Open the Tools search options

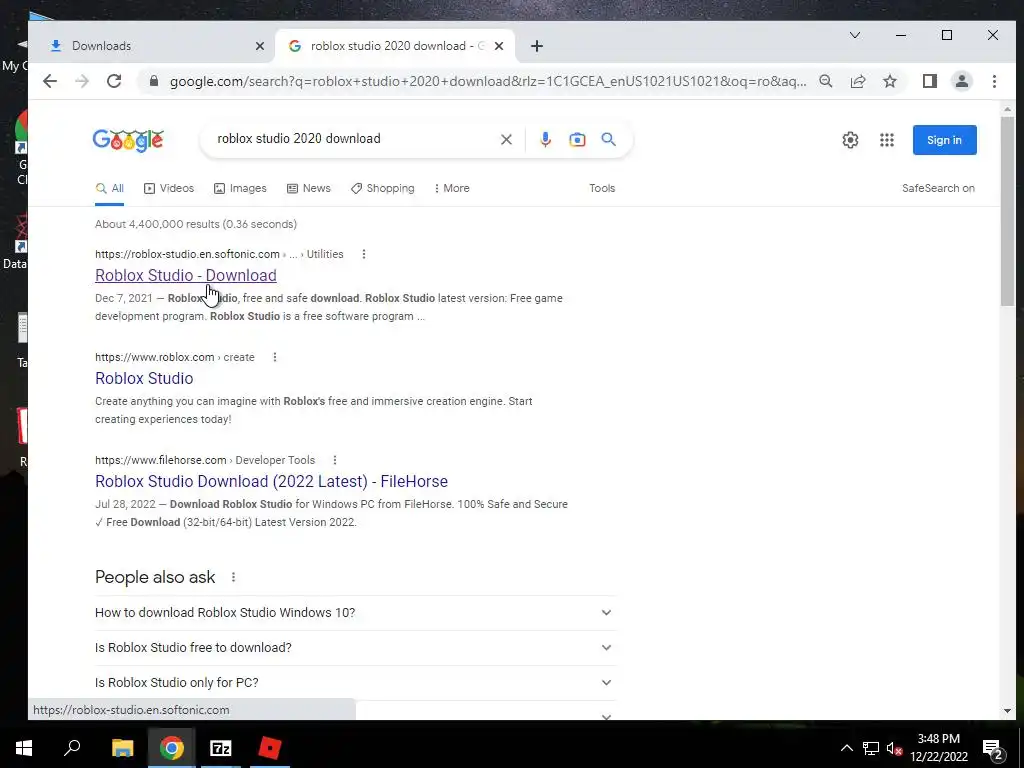(x=602, y=188)
